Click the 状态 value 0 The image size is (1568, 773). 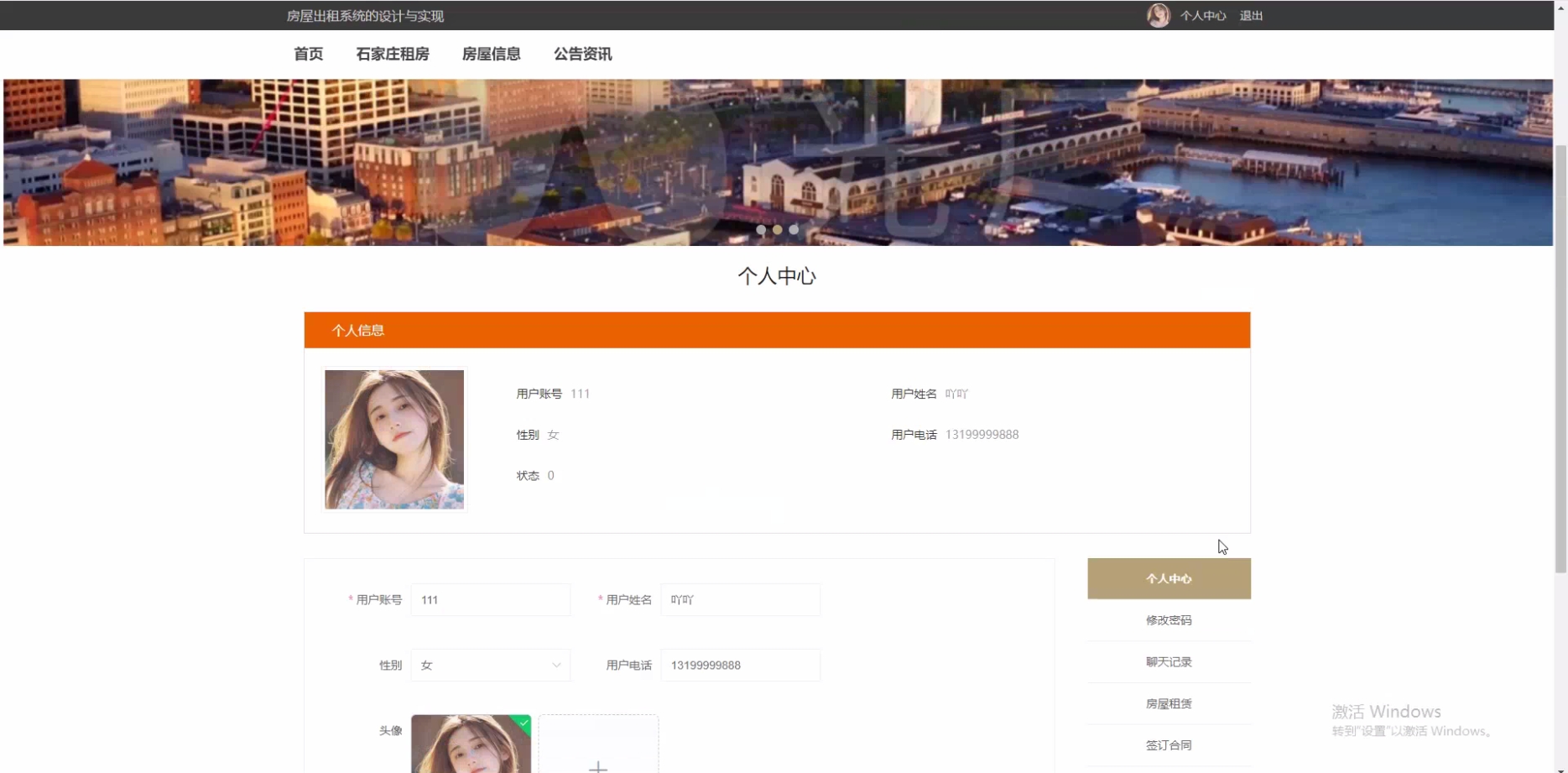tap(550, 476)
